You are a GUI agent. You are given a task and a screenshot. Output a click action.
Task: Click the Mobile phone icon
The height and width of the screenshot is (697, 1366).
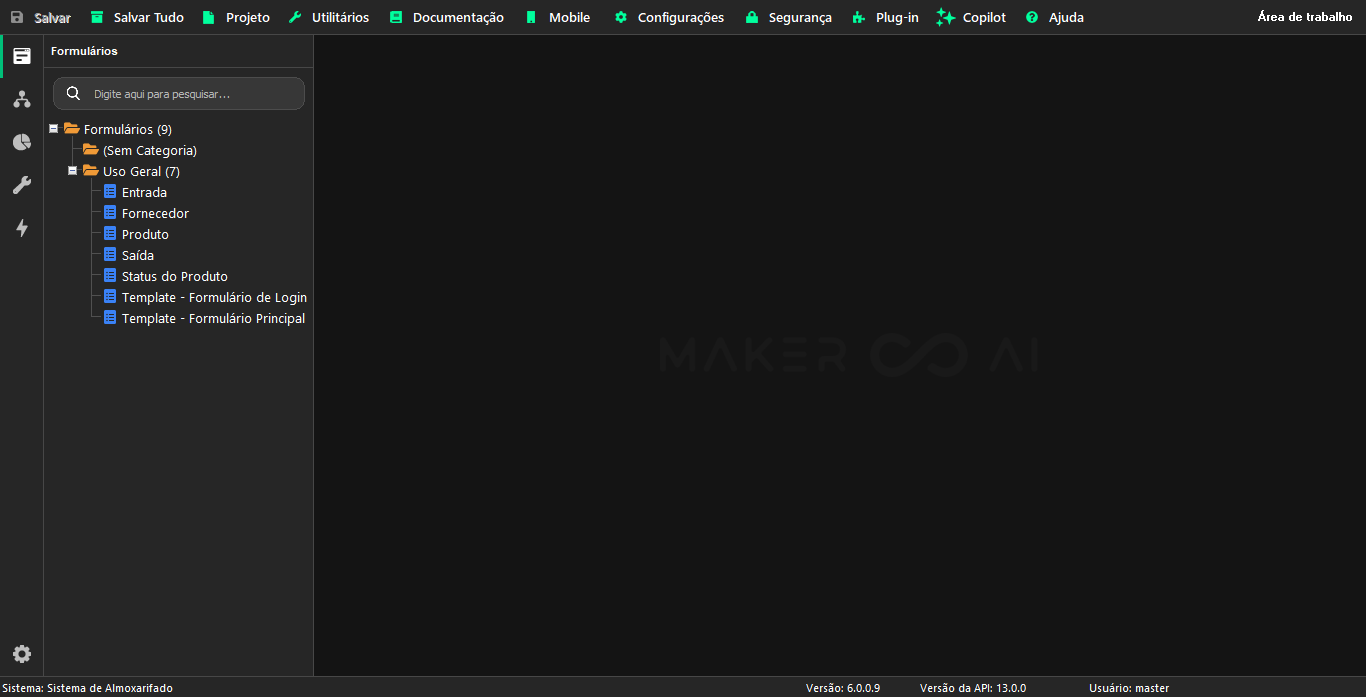pyautogui.click(x=531, y=17)
